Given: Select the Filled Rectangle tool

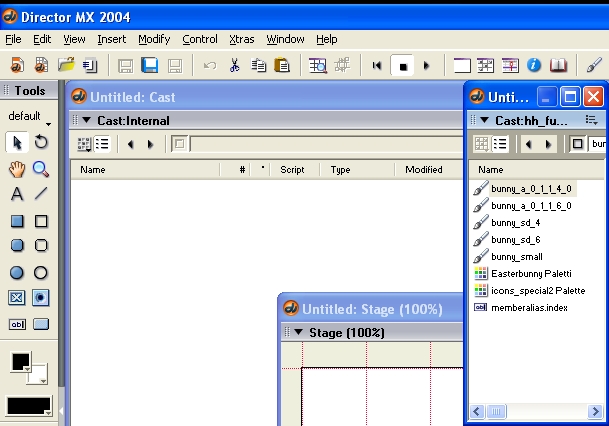Looking at the screenshot, I should click(17, 221).
